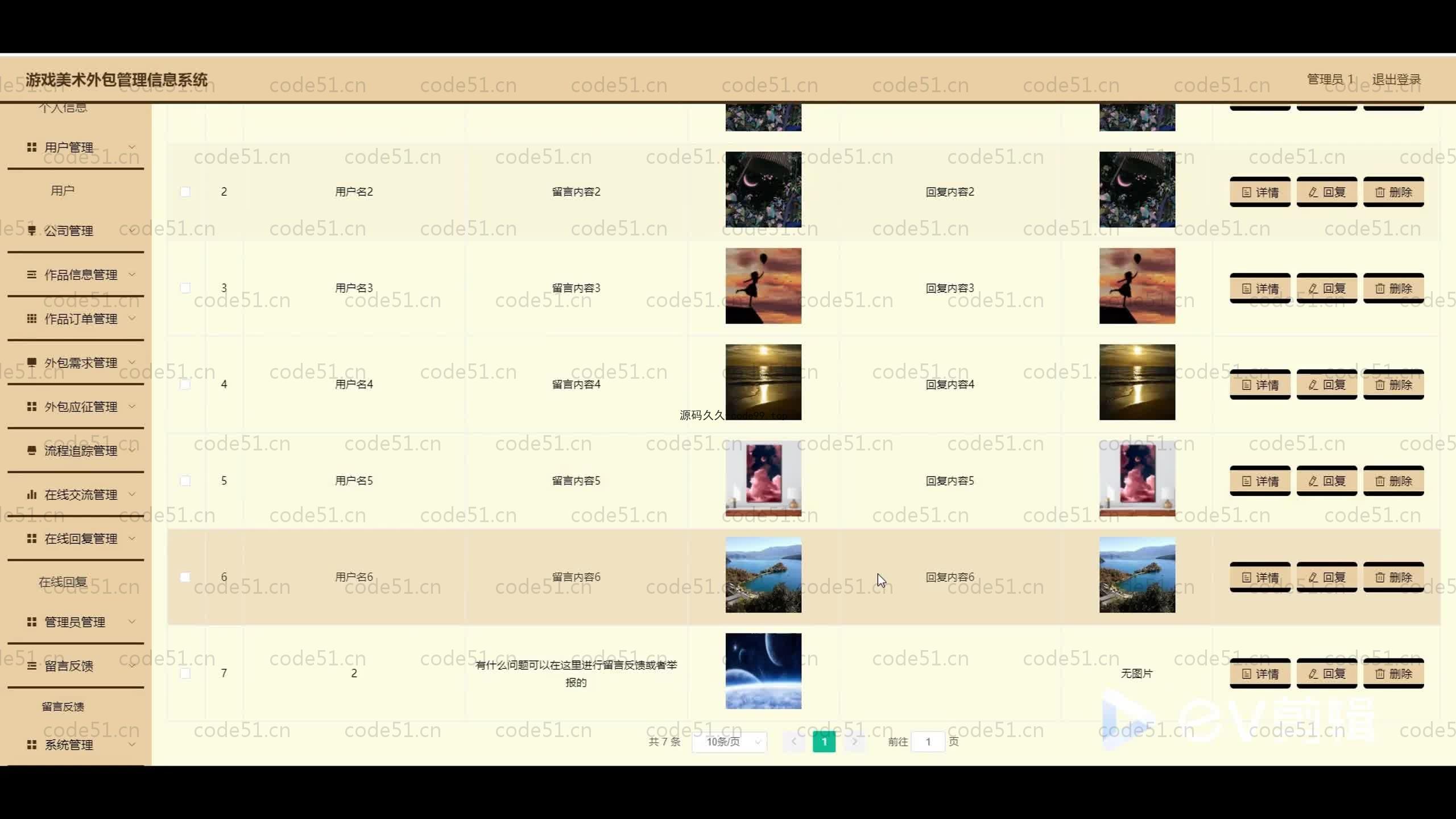Click the 在线回复管理 grid icon

(x=32, y=538)
